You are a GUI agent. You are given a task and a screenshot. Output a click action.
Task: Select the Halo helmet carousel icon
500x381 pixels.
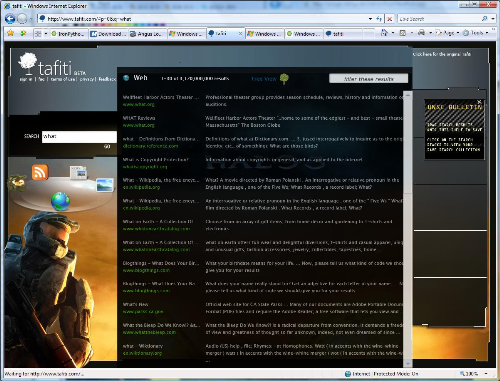[17, 183]
